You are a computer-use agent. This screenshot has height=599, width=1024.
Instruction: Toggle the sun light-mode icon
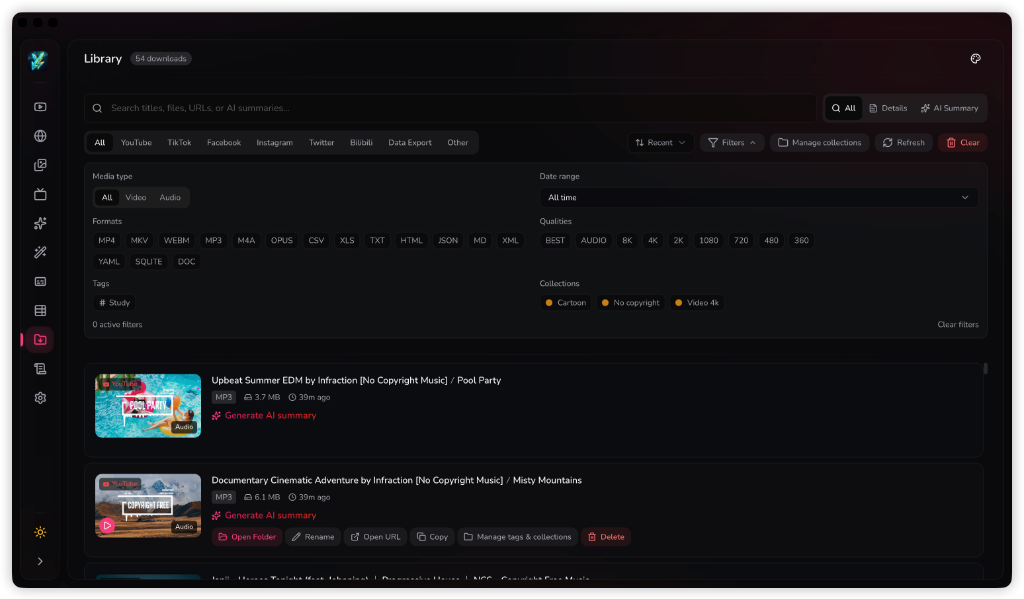pos(40,532)
